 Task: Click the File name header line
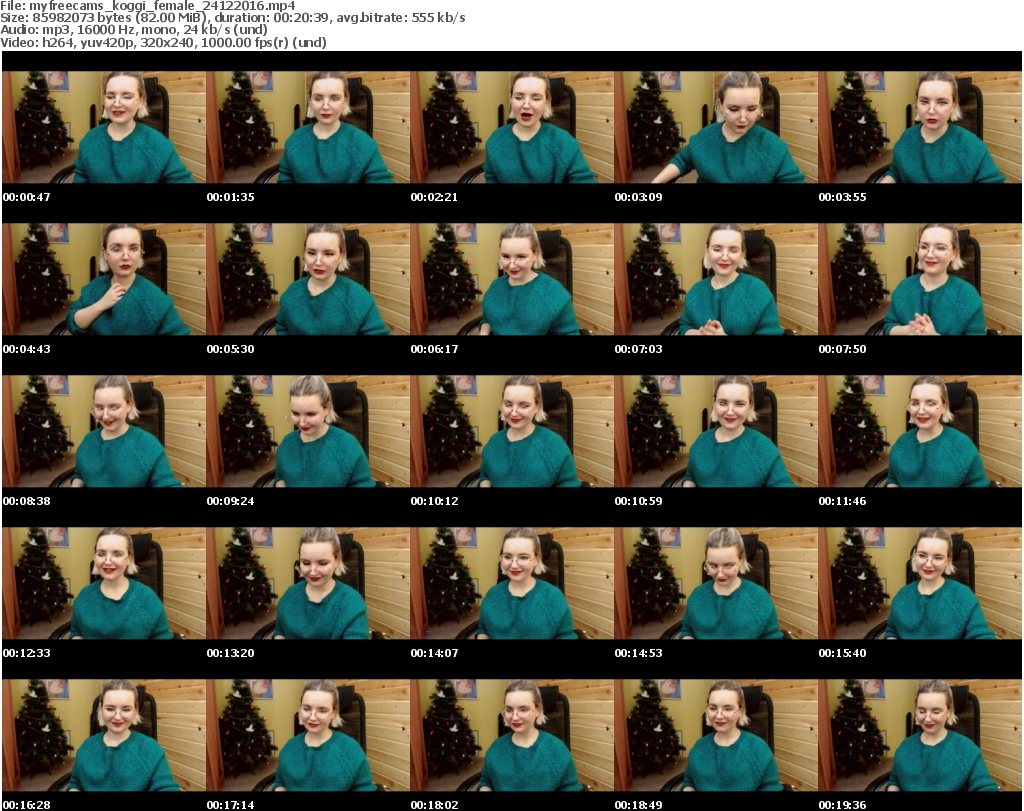(148, 5)
